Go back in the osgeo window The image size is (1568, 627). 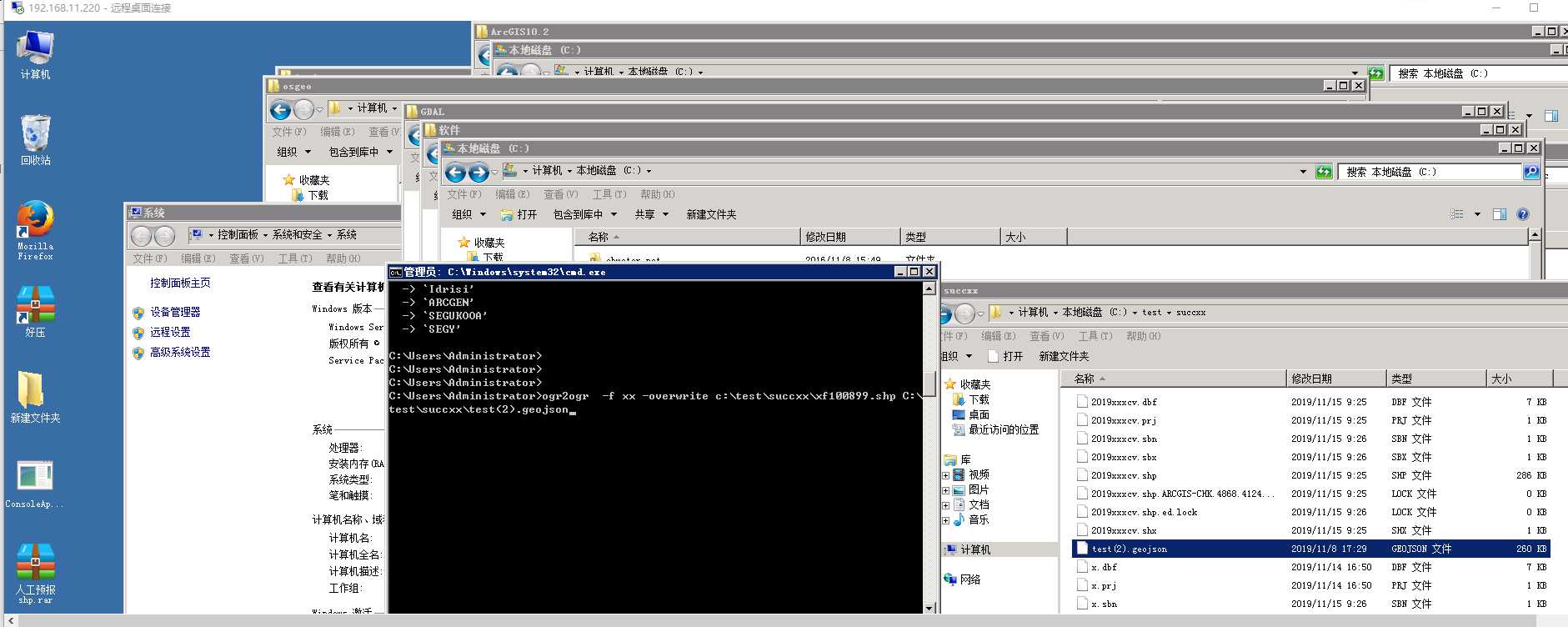tap(281, 110)
